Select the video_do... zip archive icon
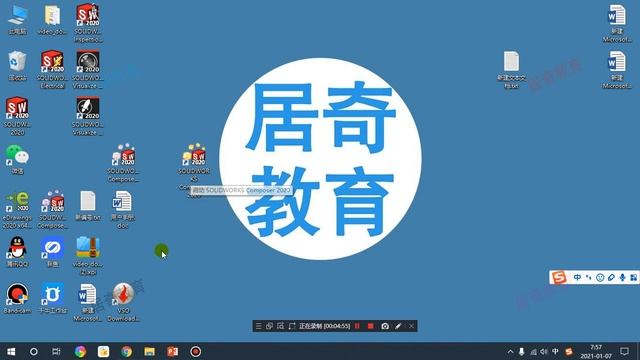Image resolution: width=640 pixels, height=360 pixels. [88, 256]
